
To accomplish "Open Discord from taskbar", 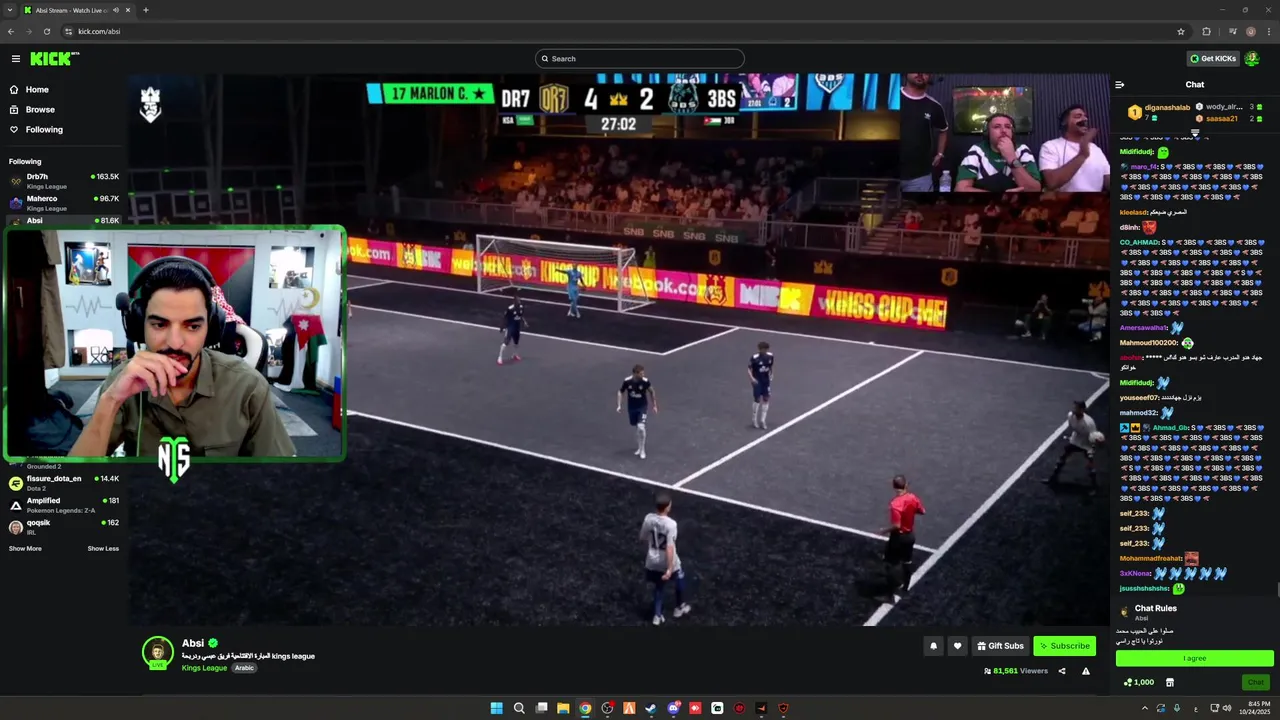I will (x=673, y=708).
